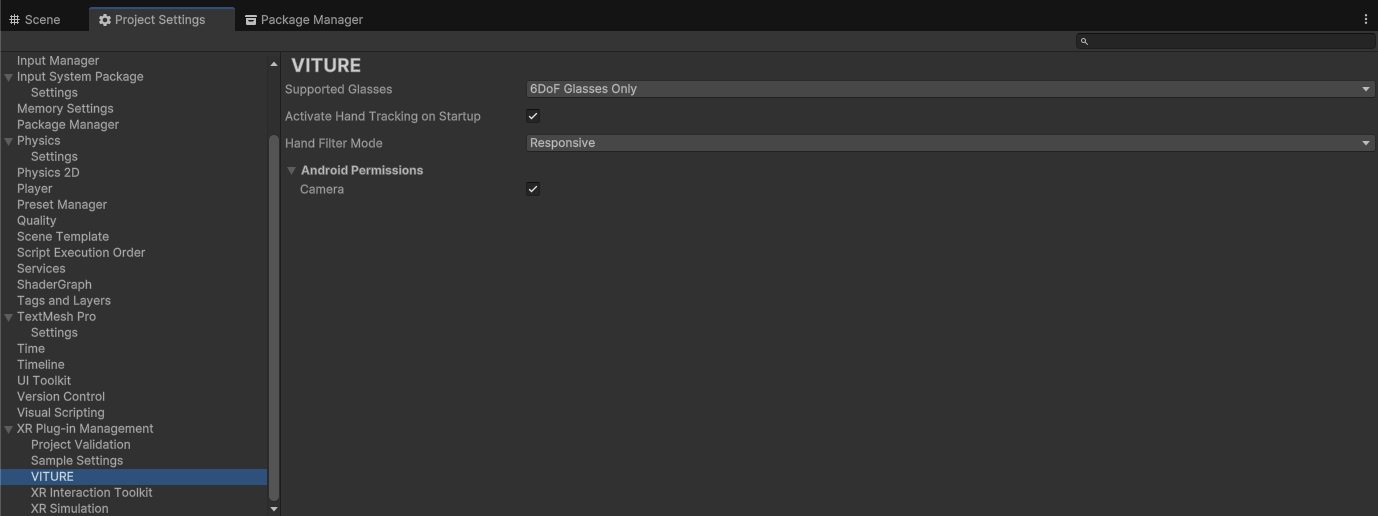
Task: Select Scene Template settings
Action: [63, 237]
